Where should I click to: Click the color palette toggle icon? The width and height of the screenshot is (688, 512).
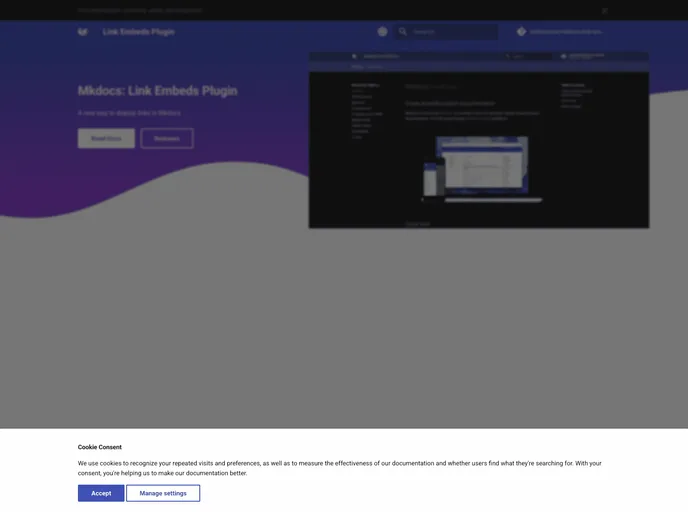(382, 32)
